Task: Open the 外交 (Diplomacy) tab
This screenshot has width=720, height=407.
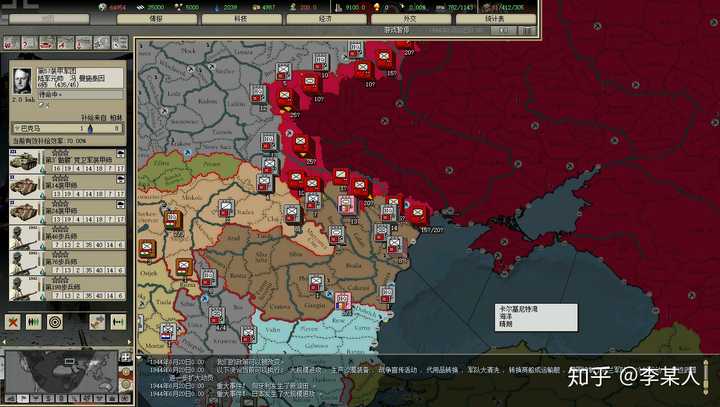Action: [x=411, y=19]
